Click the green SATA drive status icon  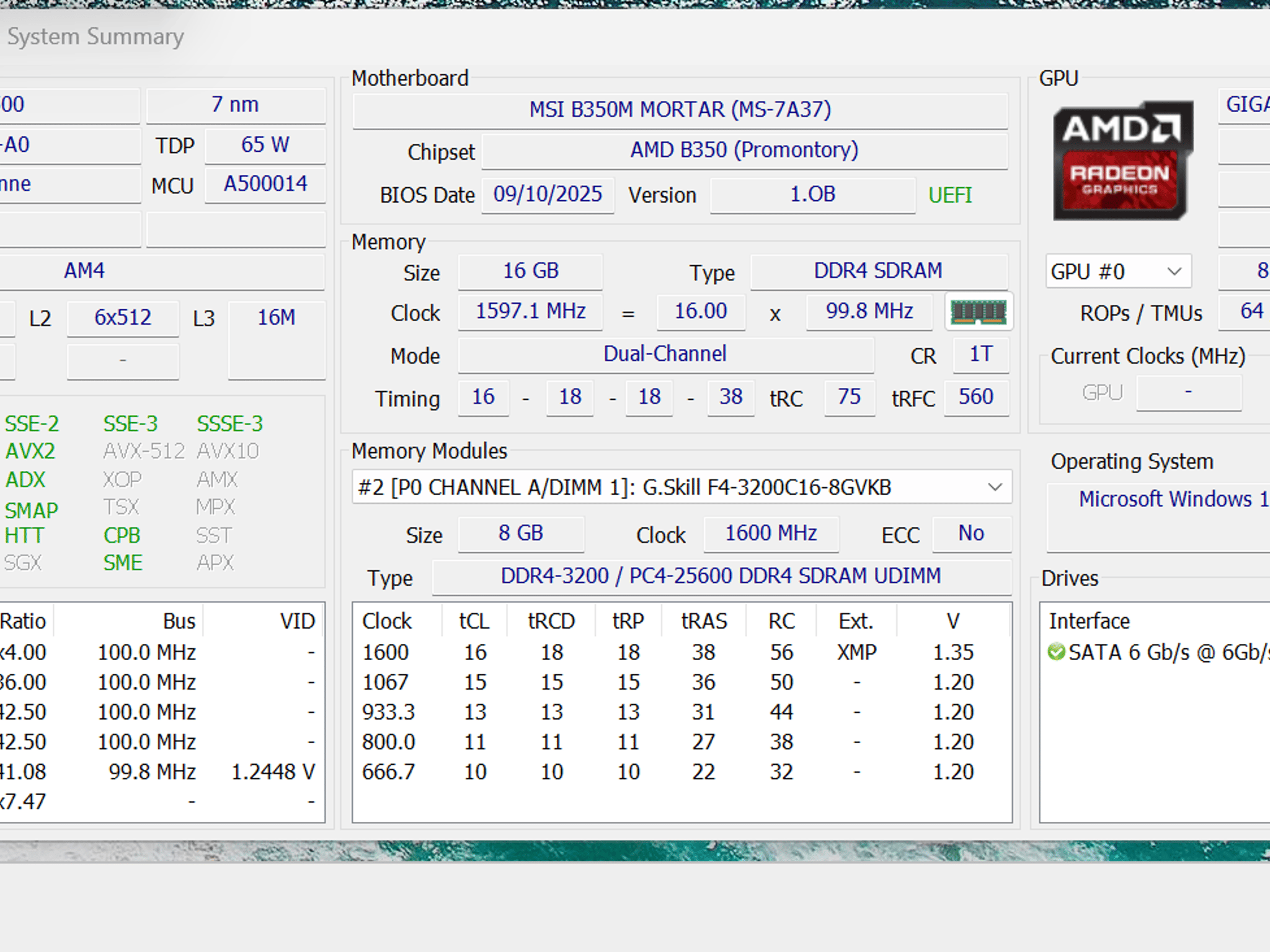click(x=1055, y=652)
